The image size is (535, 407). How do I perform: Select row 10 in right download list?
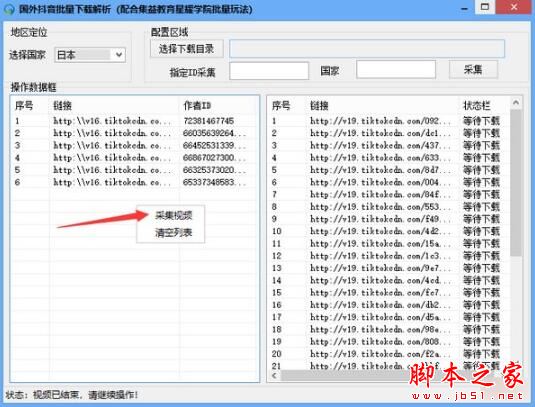tap(388, 231)
